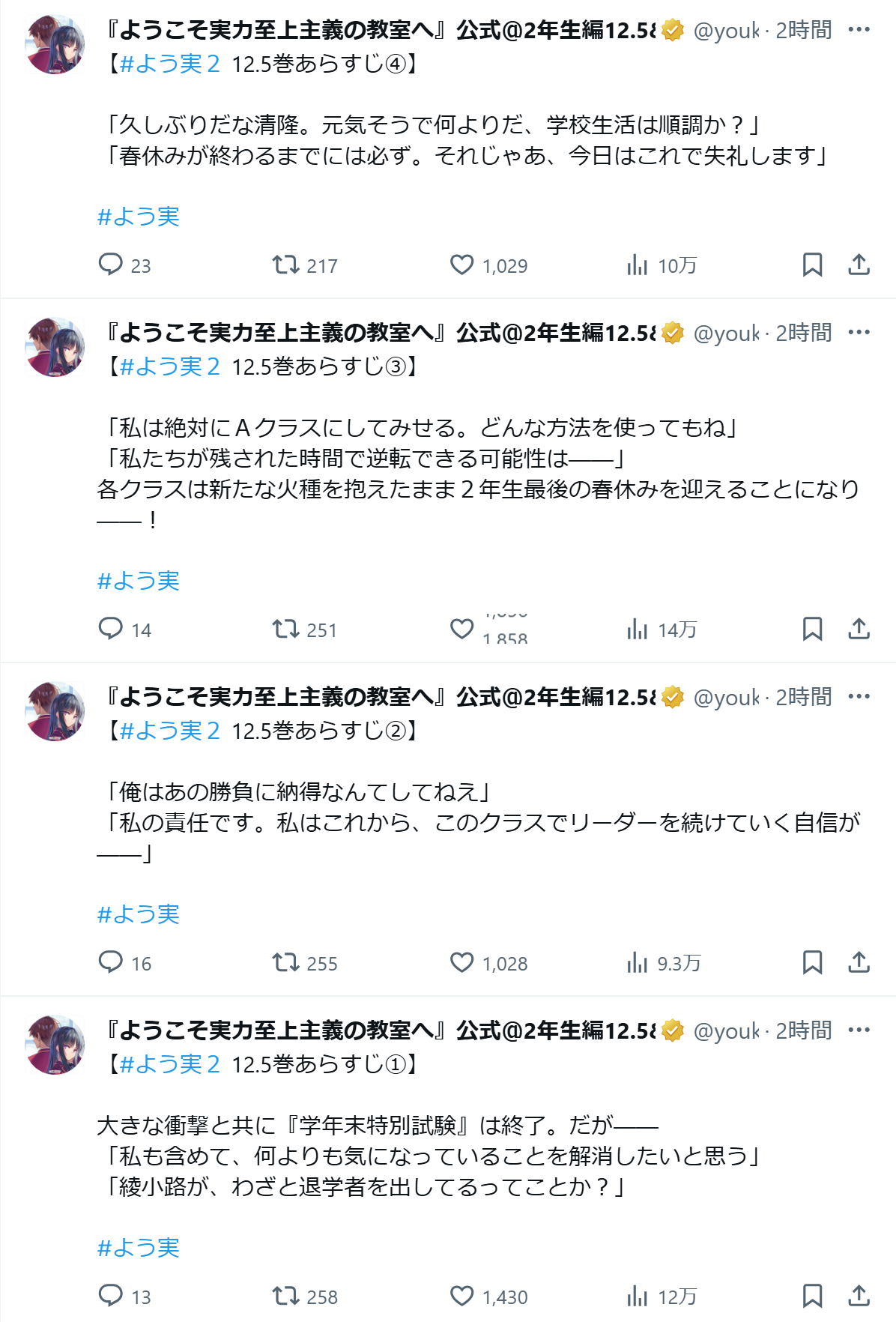Open more options for あらすじ④ post

(859, 30)
